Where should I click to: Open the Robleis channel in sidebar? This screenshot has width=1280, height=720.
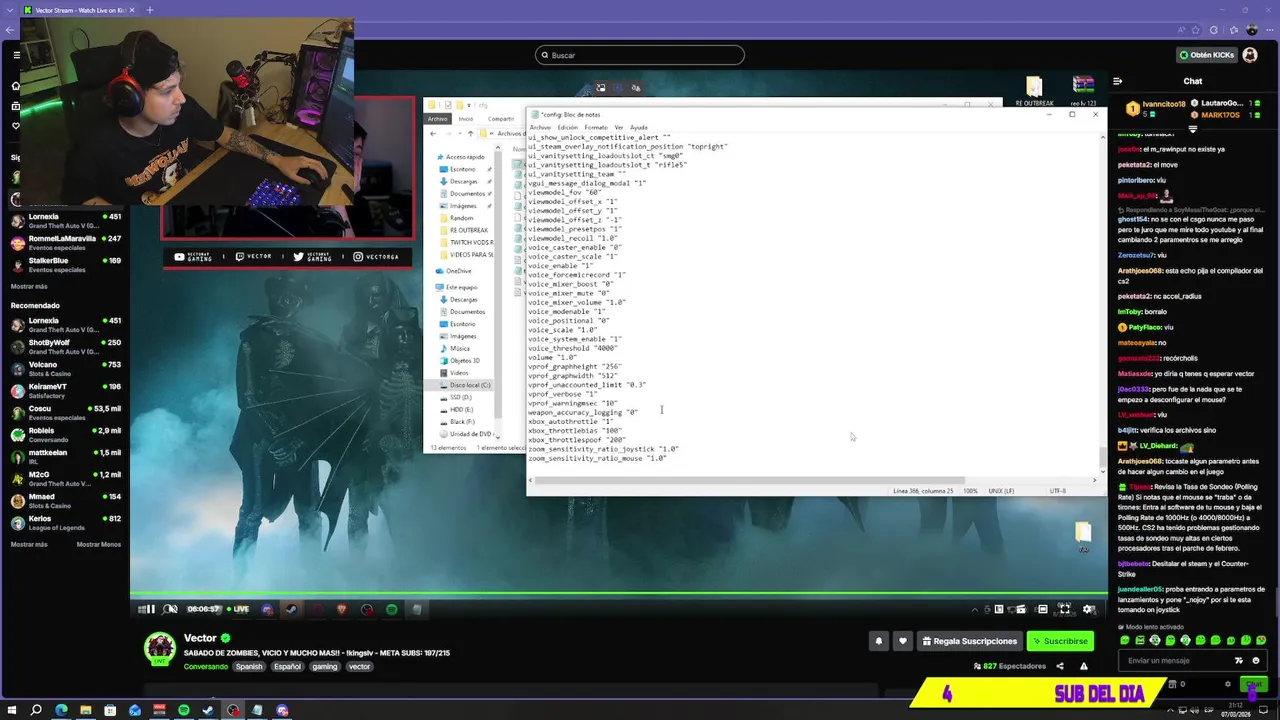click(x=65, y=434)
